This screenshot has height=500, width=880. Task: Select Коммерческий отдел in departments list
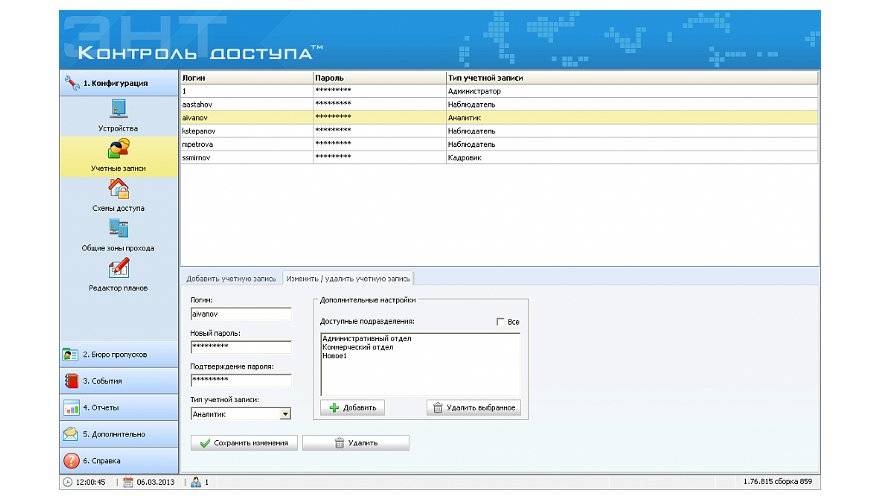(358, 347)
